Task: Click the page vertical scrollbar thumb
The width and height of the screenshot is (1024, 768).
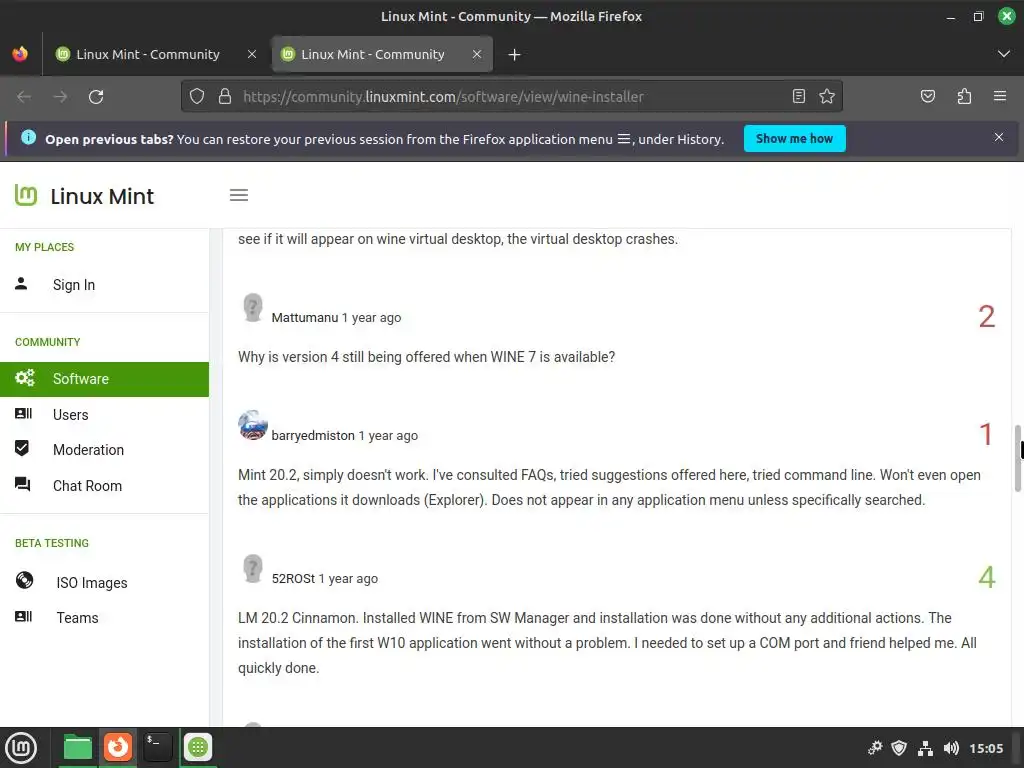Action: pos(1017,458)
